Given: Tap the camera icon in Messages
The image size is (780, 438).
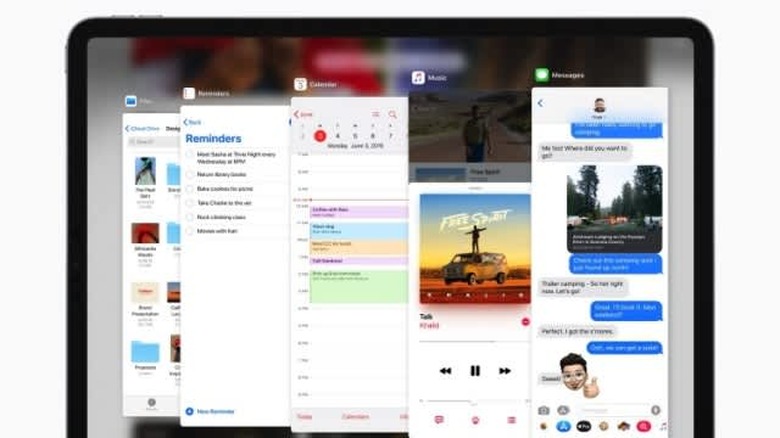Looking at the screenshot, I should [544, 410].
